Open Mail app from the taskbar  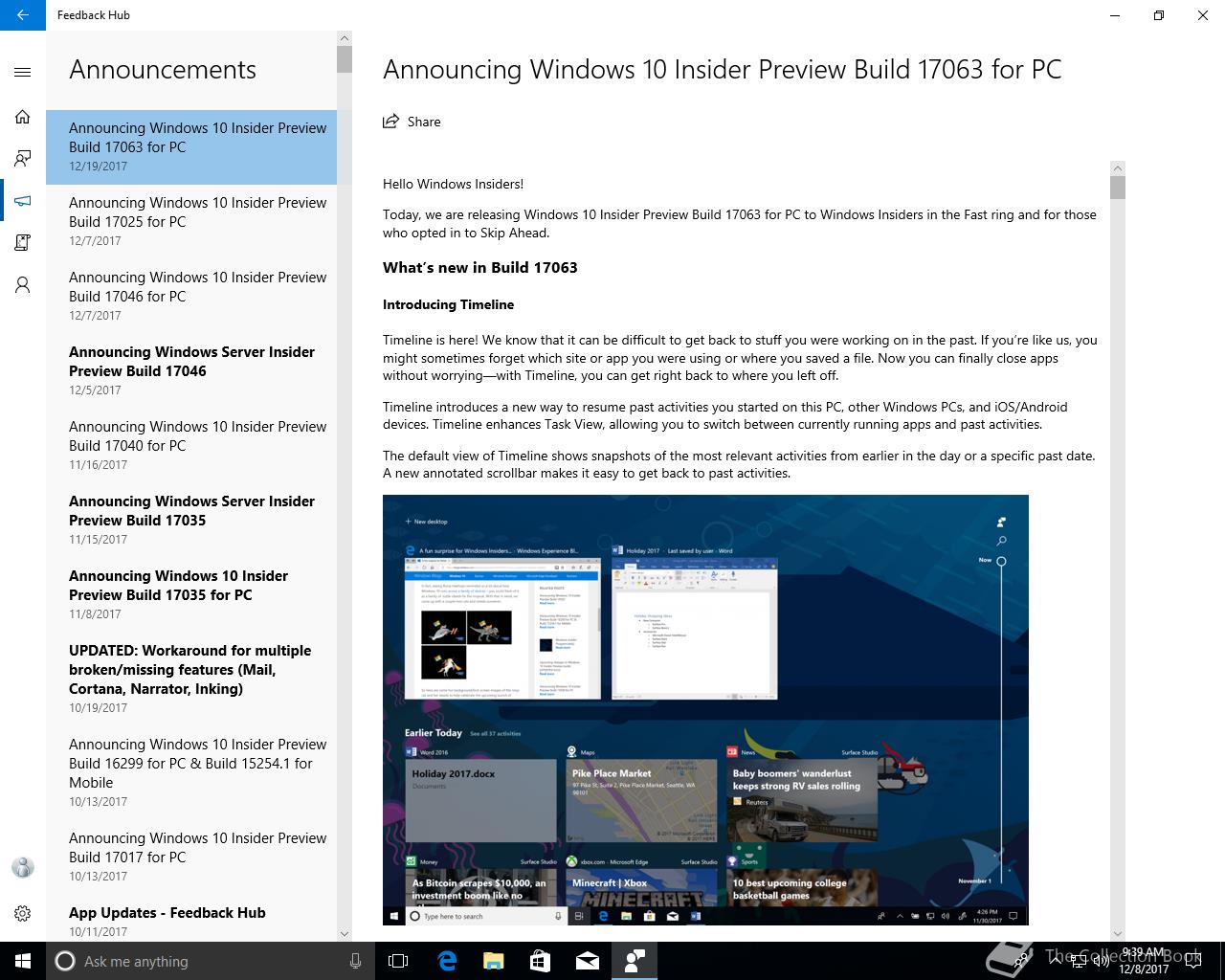[587, 961]
